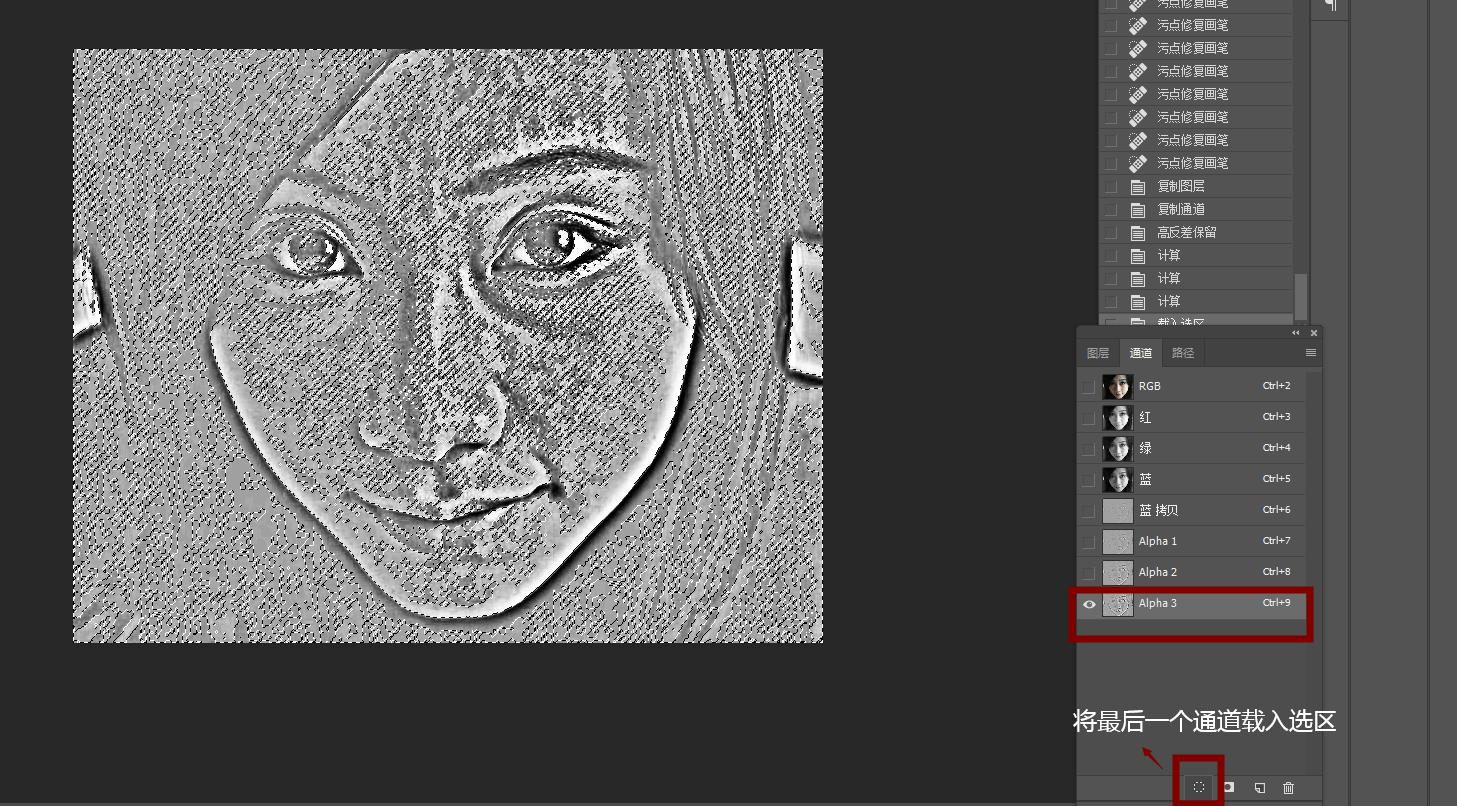Load the channel as a selection

[x=1198, y=788]
